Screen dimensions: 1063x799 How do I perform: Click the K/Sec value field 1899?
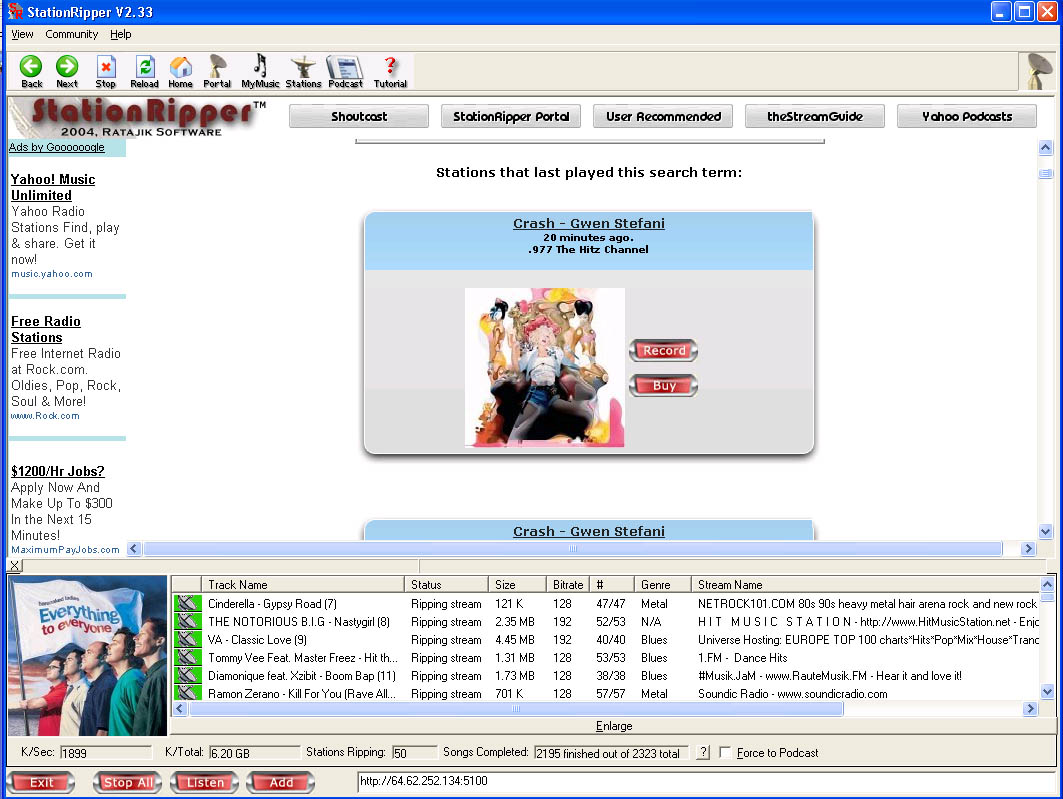106,753
